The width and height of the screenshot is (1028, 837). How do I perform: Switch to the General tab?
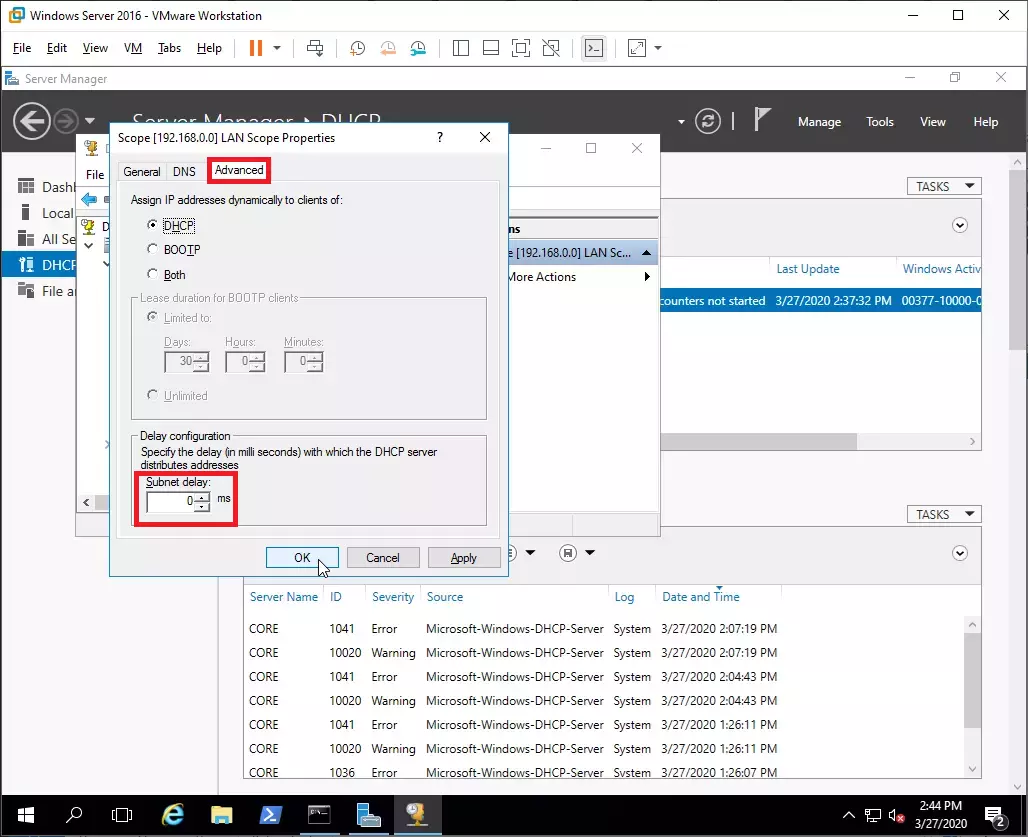click(142, 171)
